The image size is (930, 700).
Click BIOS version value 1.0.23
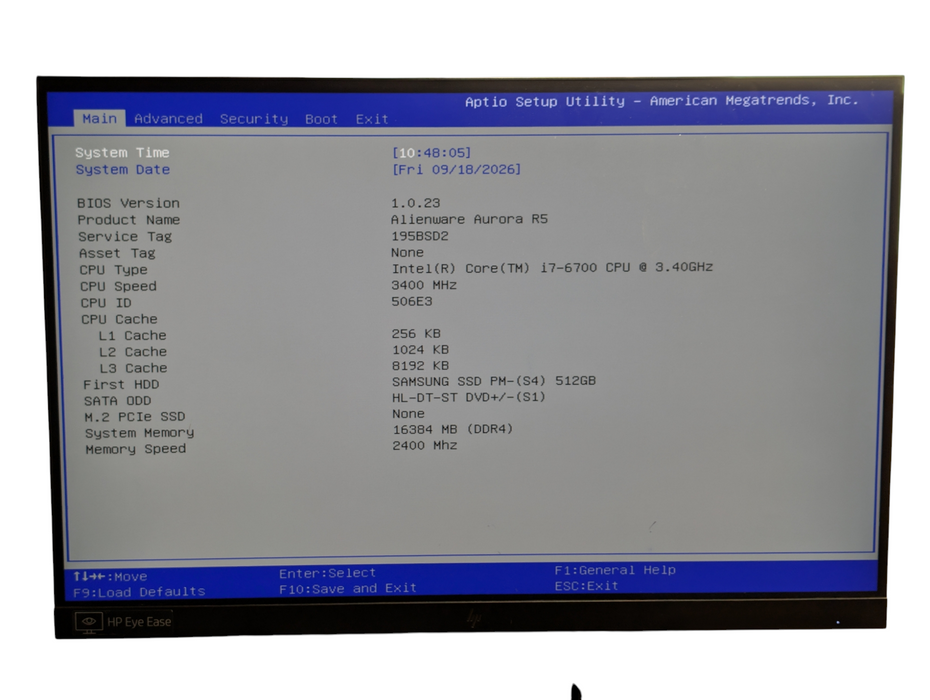[x=416, y=203]
